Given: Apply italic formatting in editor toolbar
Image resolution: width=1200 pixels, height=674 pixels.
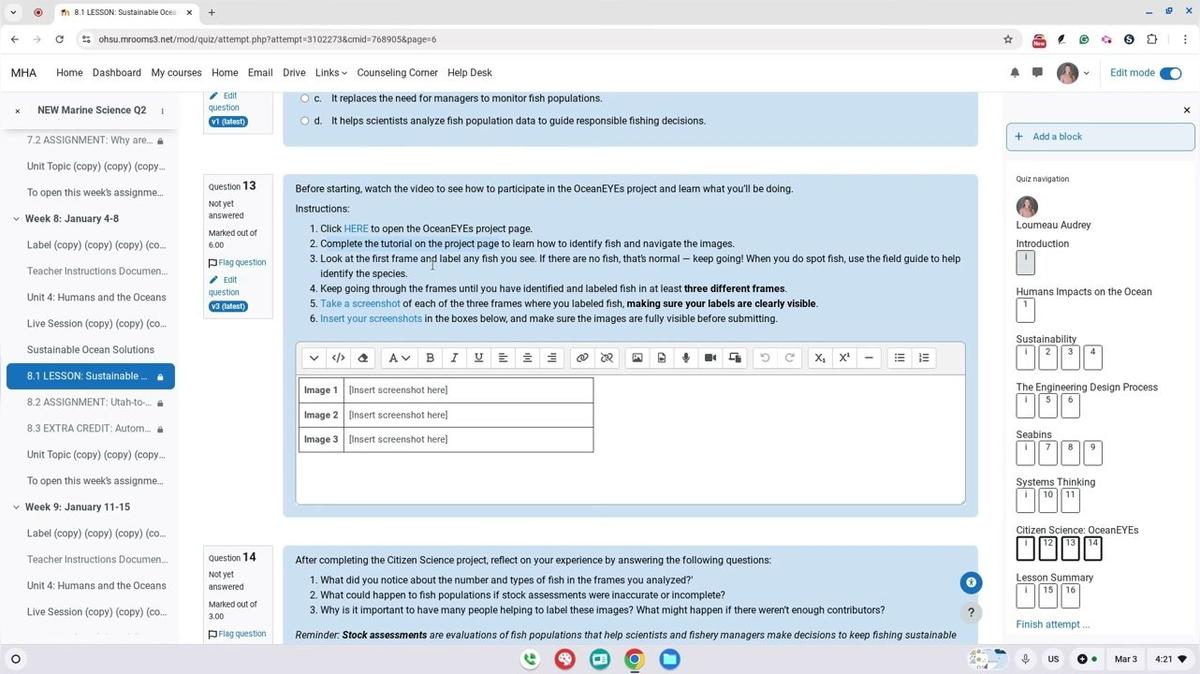Looking at the screenshot, I should tap(454, 358).
